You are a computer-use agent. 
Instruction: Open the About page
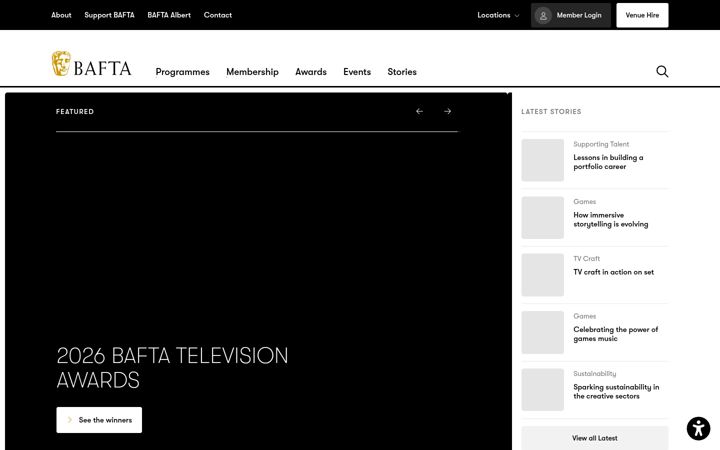coord(61,15)
